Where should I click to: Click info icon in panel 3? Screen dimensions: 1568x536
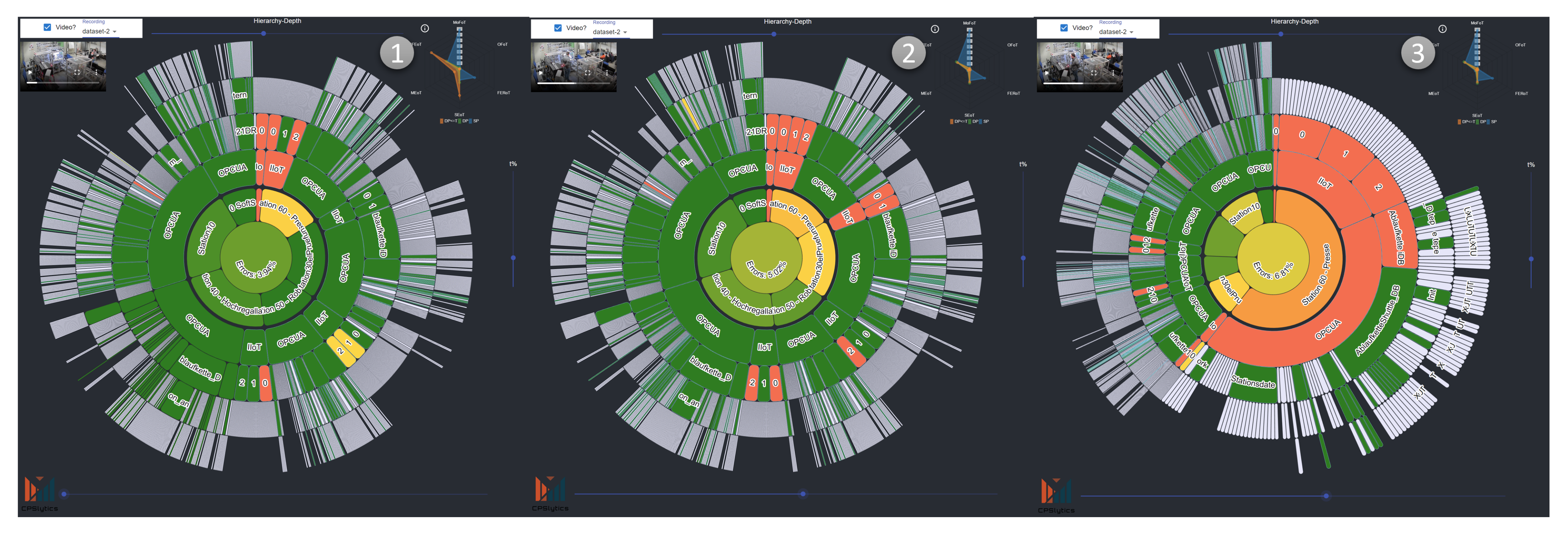coord(1442,29)
